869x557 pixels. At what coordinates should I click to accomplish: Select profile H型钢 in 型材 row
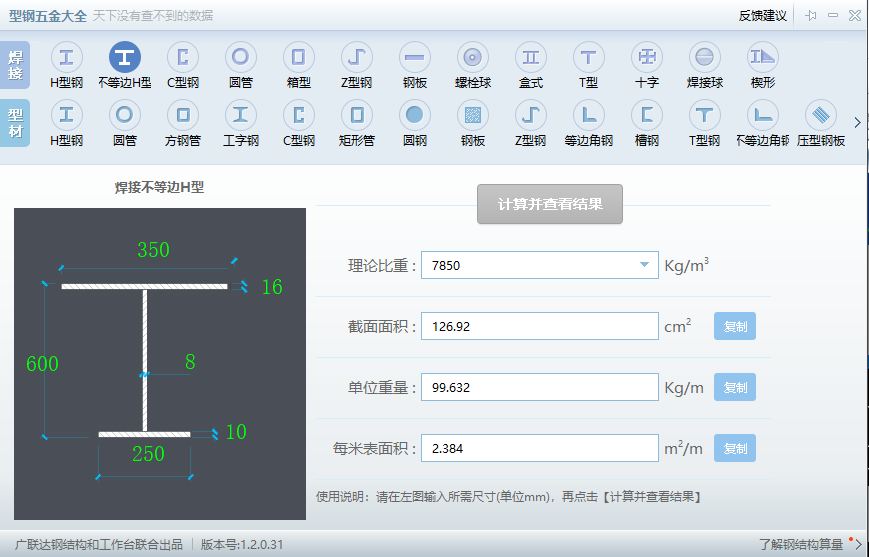tap(67, 115)
